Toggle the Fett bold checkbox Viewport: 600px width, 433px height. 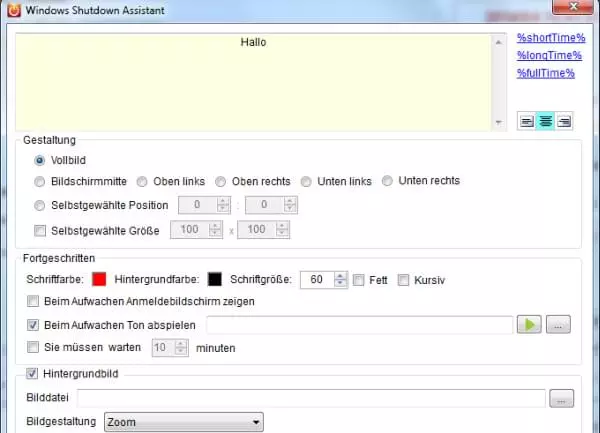tap(358, 280)
